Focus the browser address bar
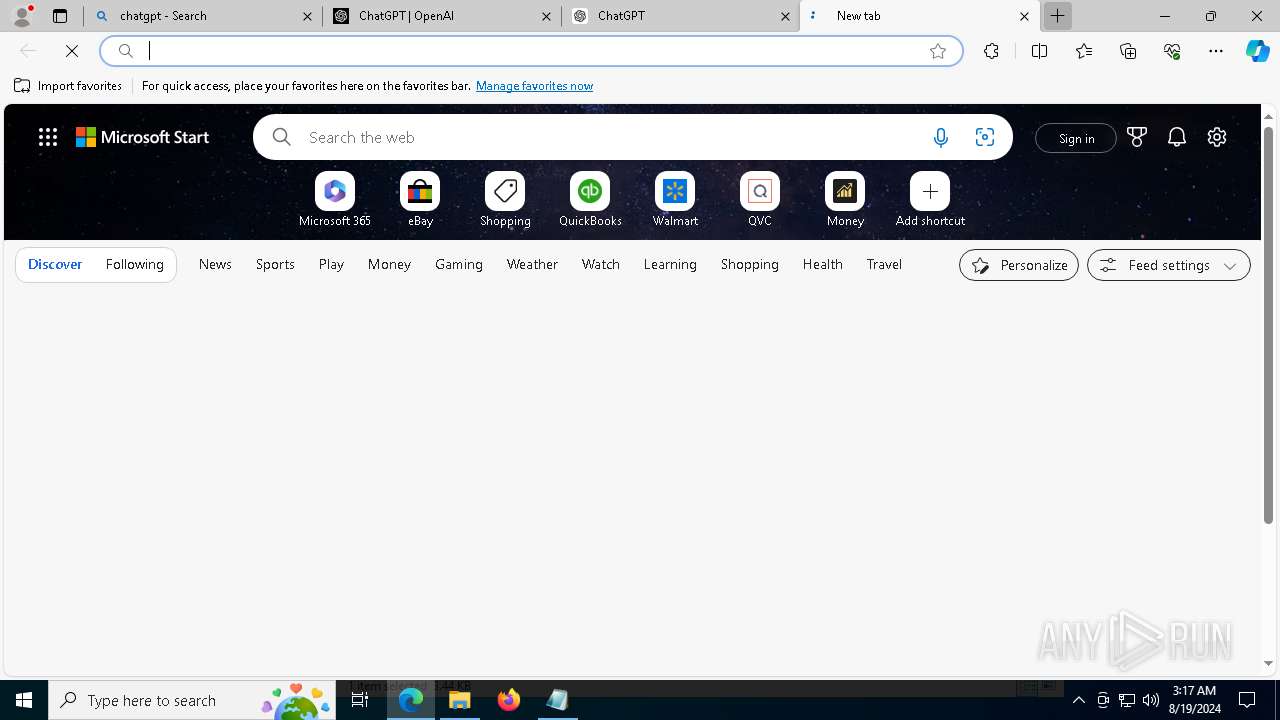Screen dimensions: 1280x720 pos(530,51)
